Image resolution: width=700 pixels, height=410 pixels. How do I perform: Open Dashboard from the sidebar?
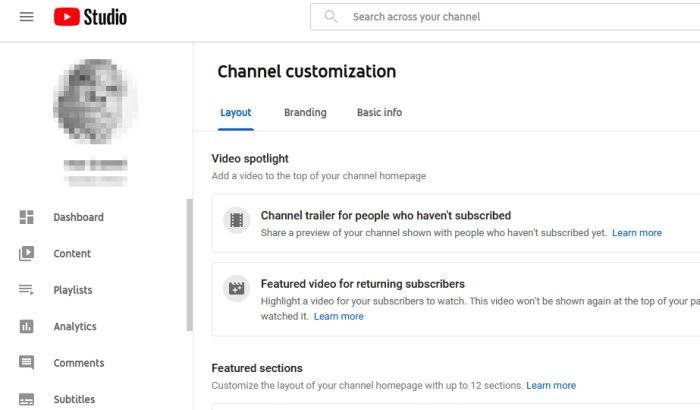[x=79, y=217]
